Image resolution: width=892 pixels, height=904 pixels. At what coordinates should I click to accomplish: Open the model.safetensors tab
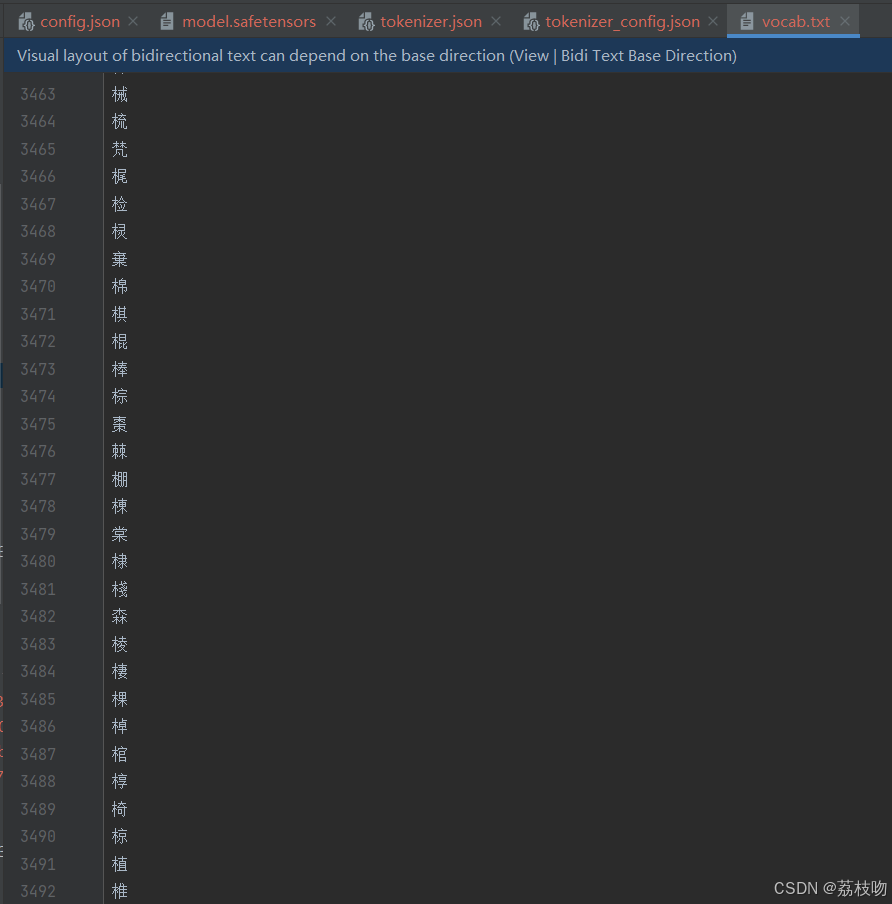tap(249, 22)
